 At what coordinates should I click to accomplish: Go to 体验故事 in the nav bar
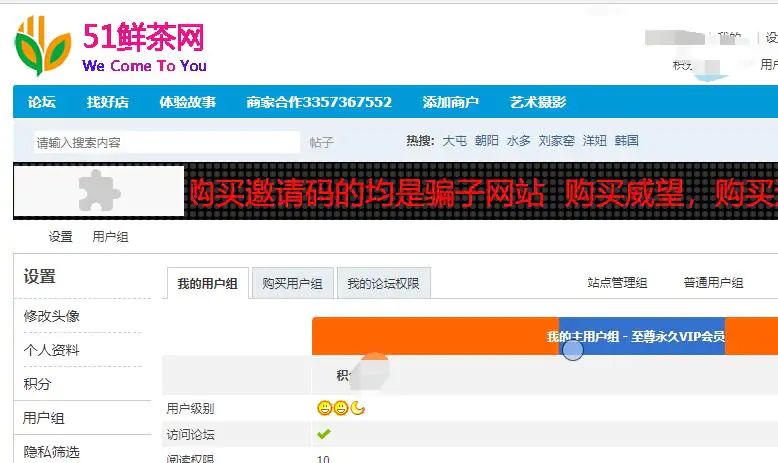point(188,102)
